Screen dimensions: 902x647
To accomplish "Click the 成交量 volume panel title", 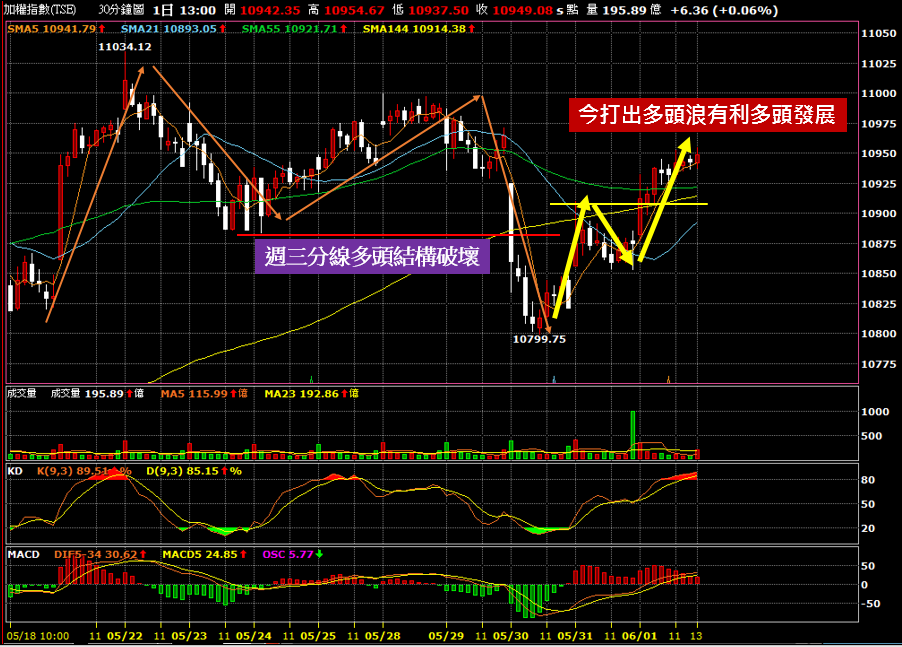I will [x=21, y=395].
